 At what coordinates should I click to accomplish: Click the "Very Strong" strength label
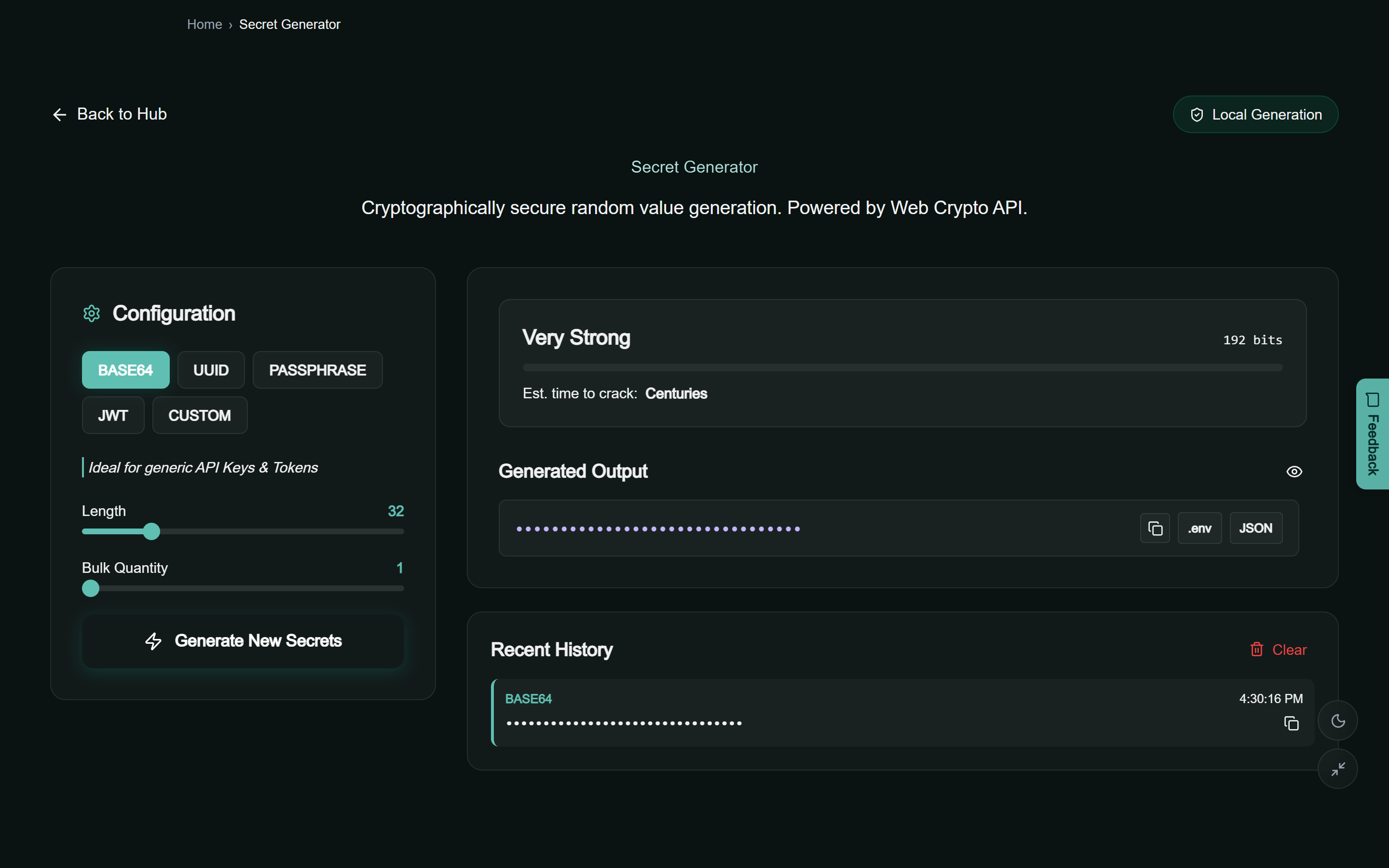(576, 338)
